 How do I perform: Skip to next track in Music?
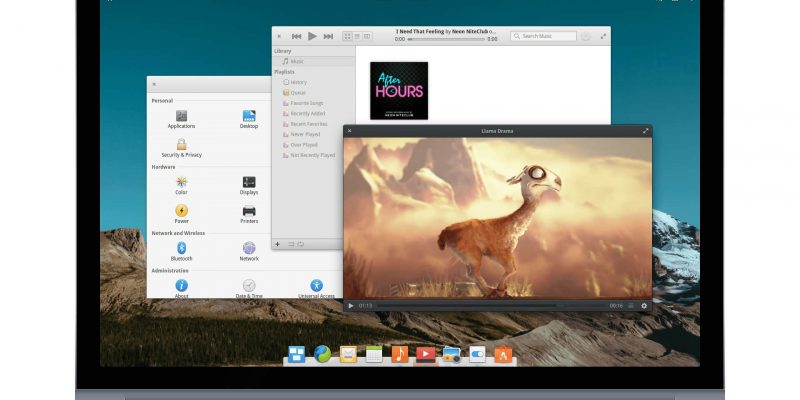click(328, 36)
